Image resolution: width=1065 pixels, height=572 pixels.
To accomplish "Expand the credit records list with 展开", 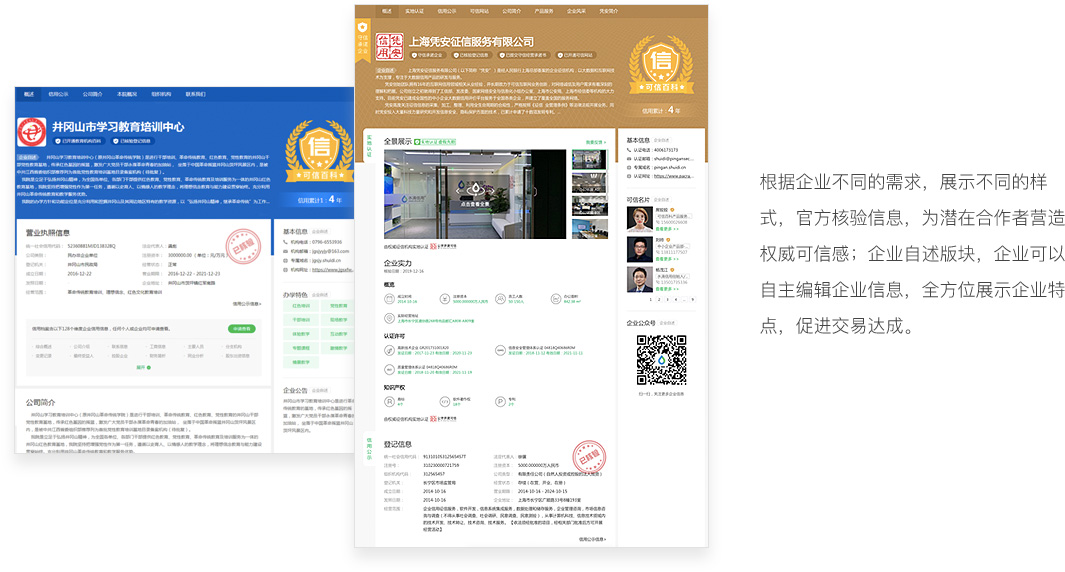I will (142, 367).
